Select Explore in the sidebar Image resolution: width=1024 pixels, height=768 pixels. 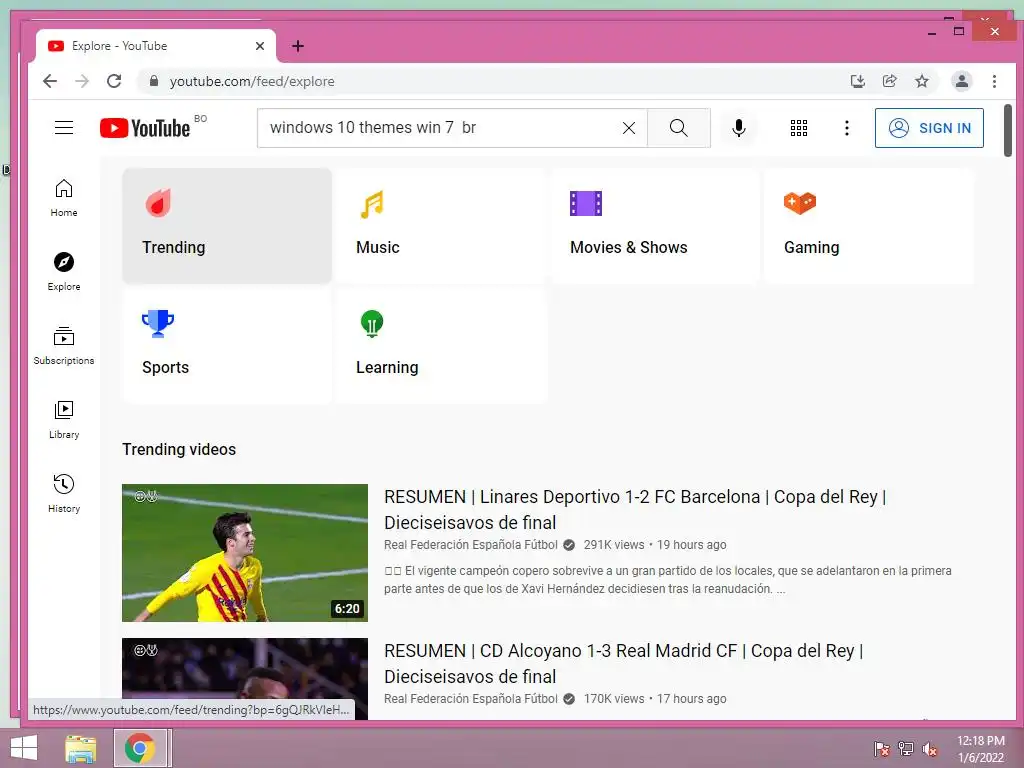click(64, 272)
